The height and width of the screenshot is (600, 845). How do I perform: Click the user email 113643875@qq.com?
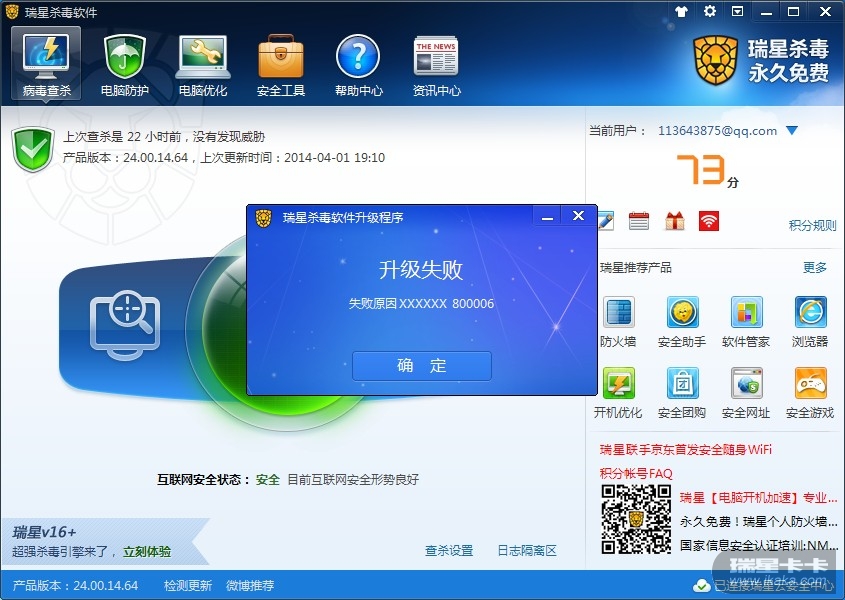717,130
